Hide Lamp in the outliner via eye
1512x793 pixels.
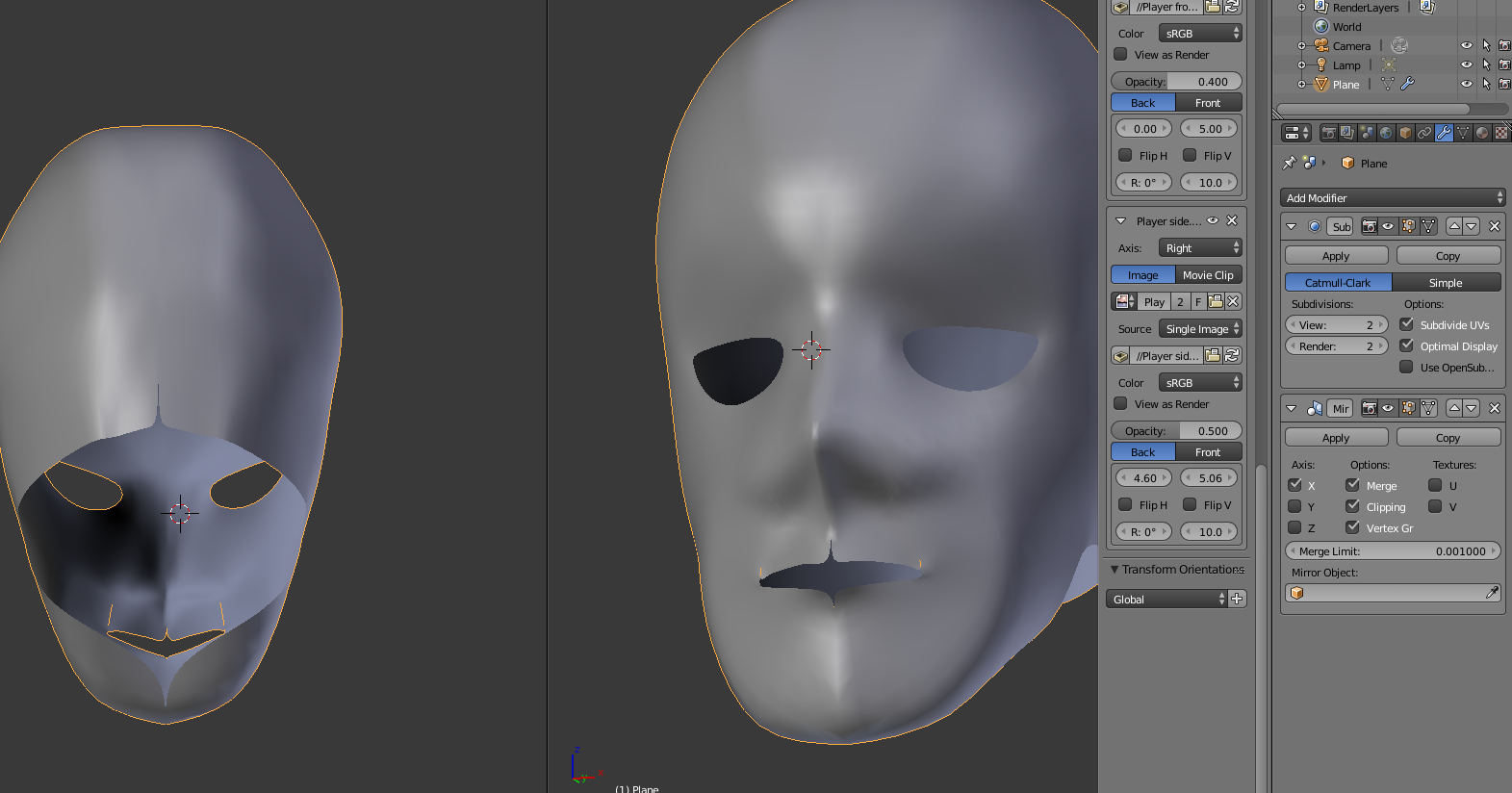point(1466,64)
